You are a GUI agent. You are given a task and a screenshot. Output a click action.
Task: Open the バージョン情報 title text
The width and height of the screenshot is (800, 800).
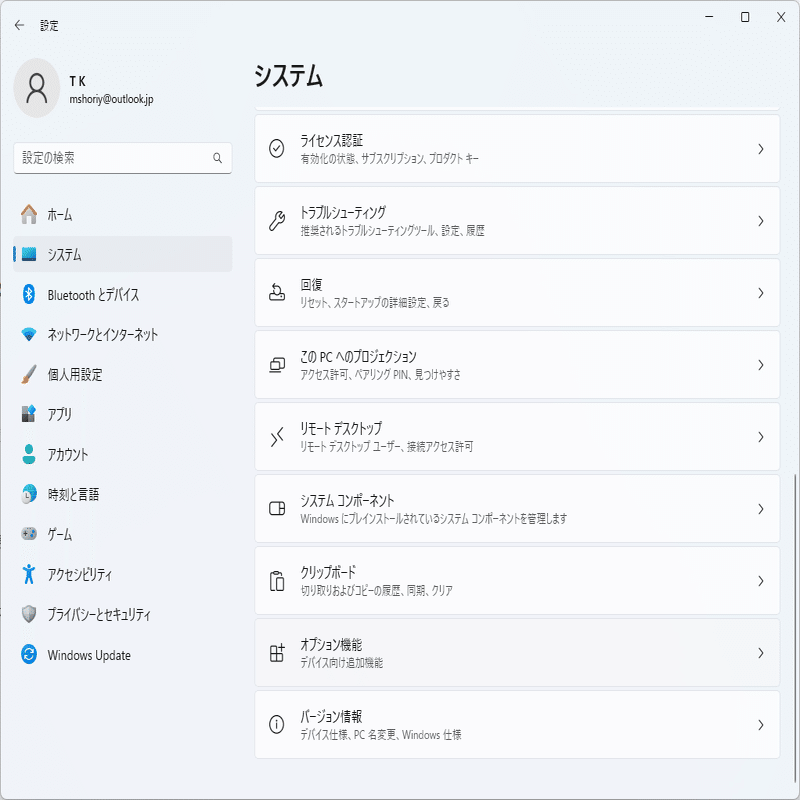[331, 716]
